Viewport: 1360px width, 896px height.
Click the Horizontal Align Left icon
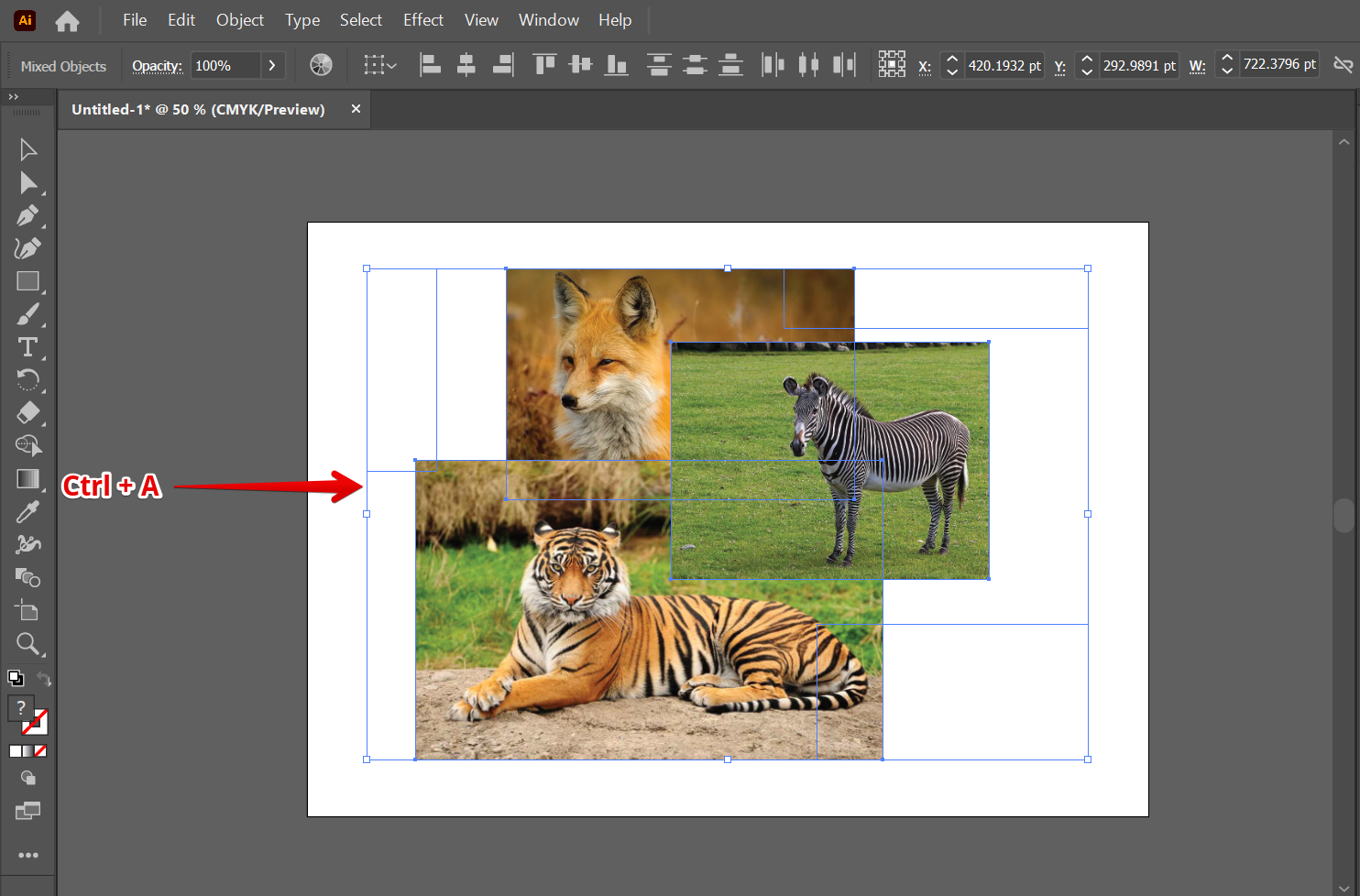click(x=430, y=65)
